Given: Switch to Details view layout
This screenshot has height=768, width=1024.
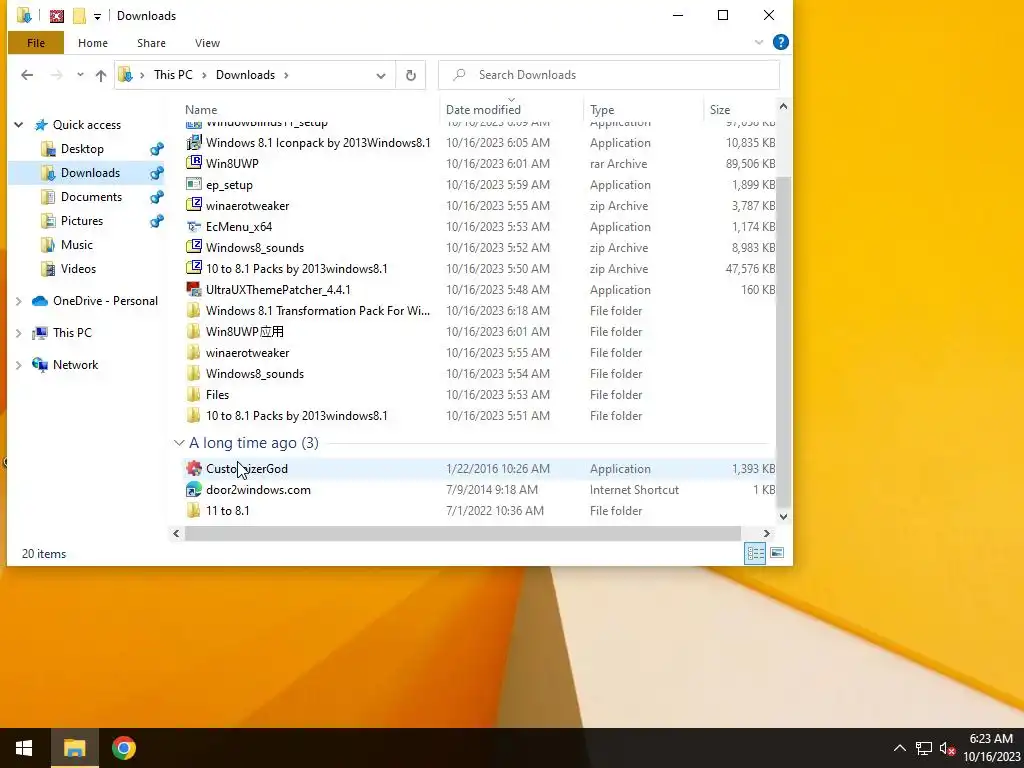Looking at the screenshot, I should 755,554.
